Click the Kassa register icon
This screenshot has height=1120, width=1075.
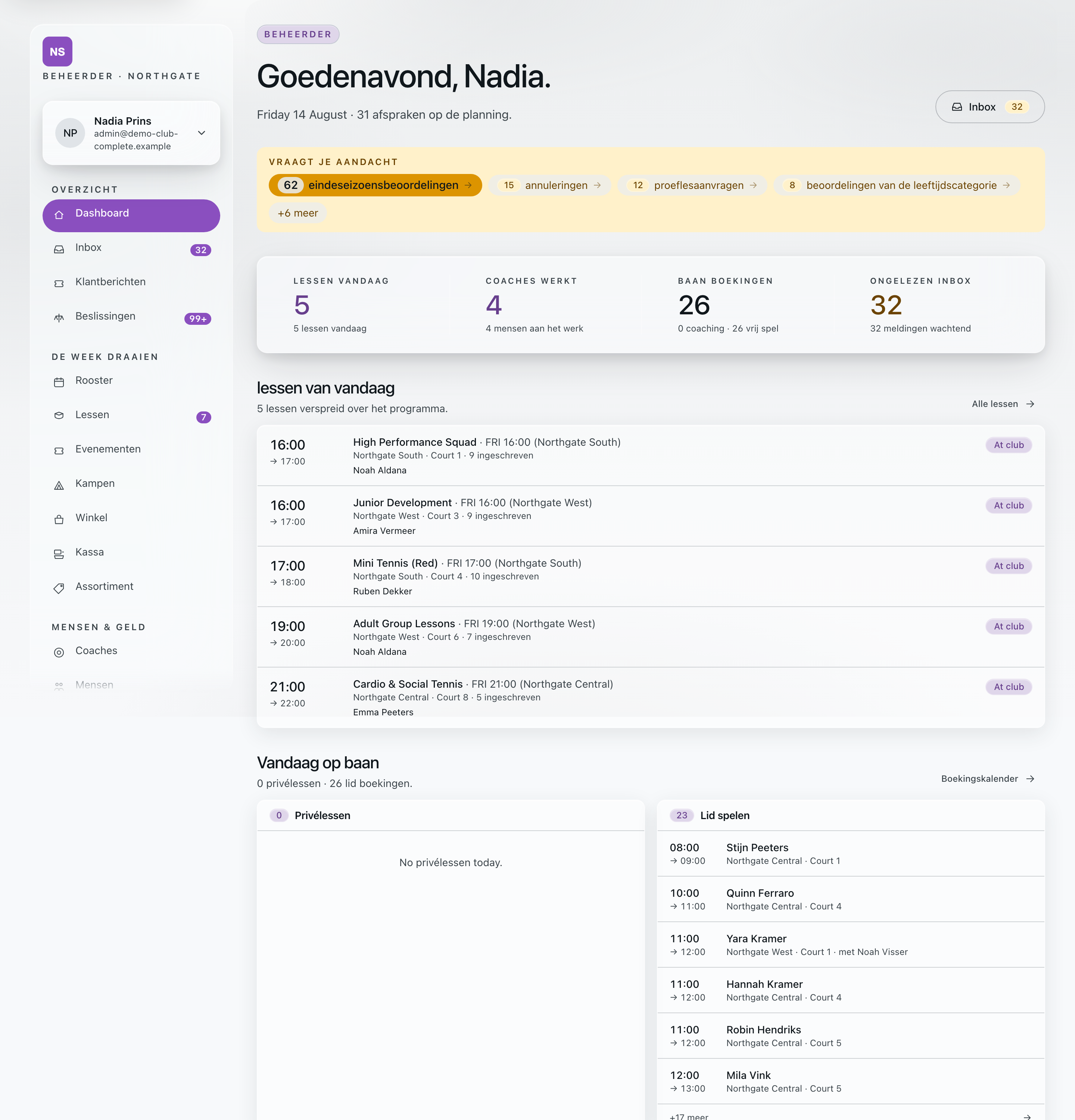(x=59, y=554)
